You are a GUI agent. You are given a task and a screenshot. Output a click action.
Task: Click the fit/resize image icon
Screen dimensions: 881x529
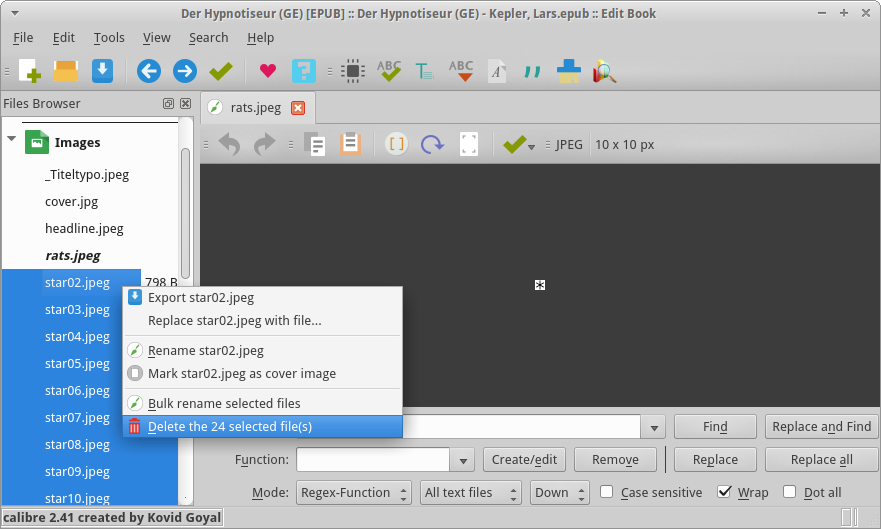(469, 144)
